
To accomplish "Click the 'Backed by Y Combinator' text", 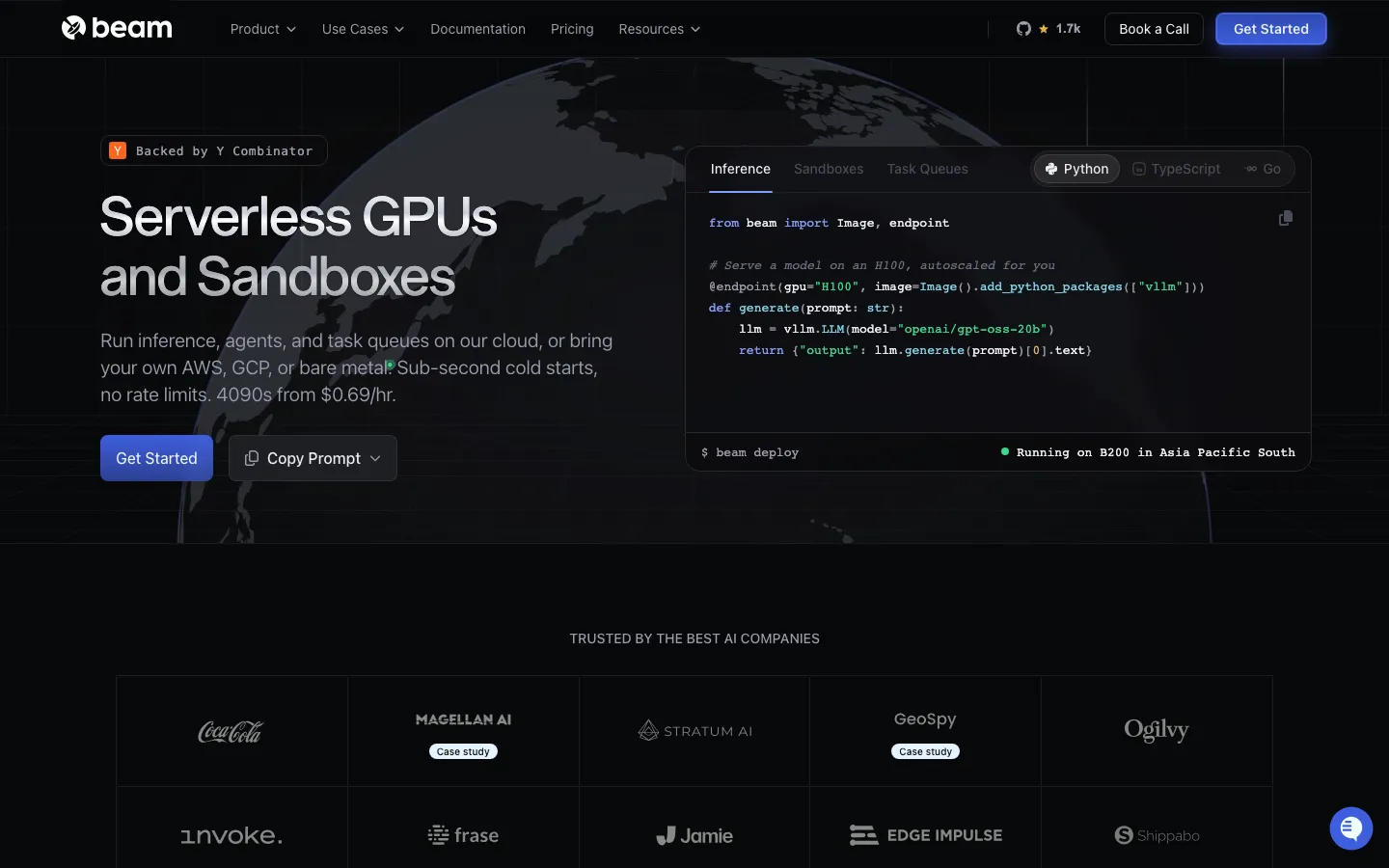I will tap(224, 151).
